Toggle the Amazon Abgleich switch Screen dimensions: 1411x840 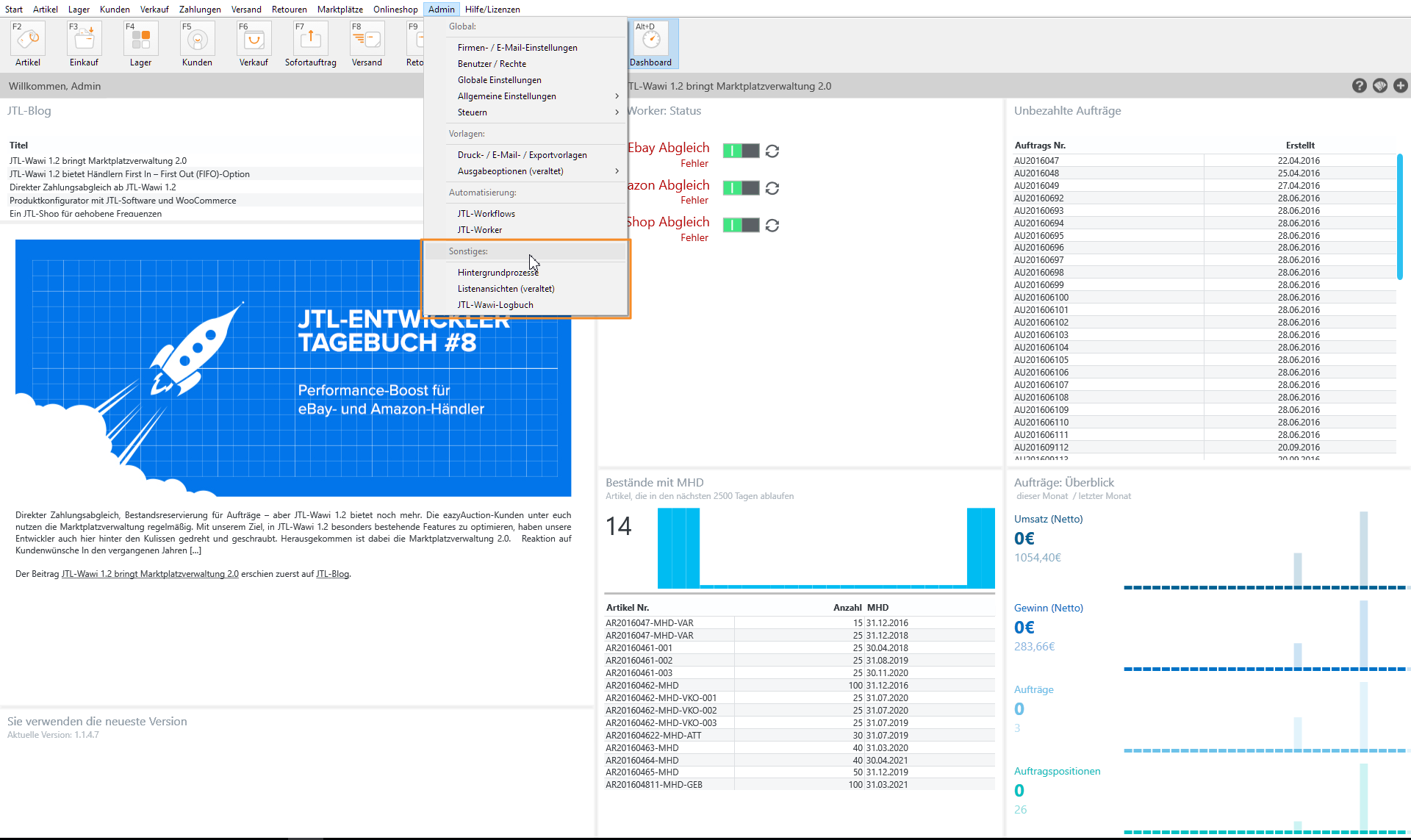741,188
